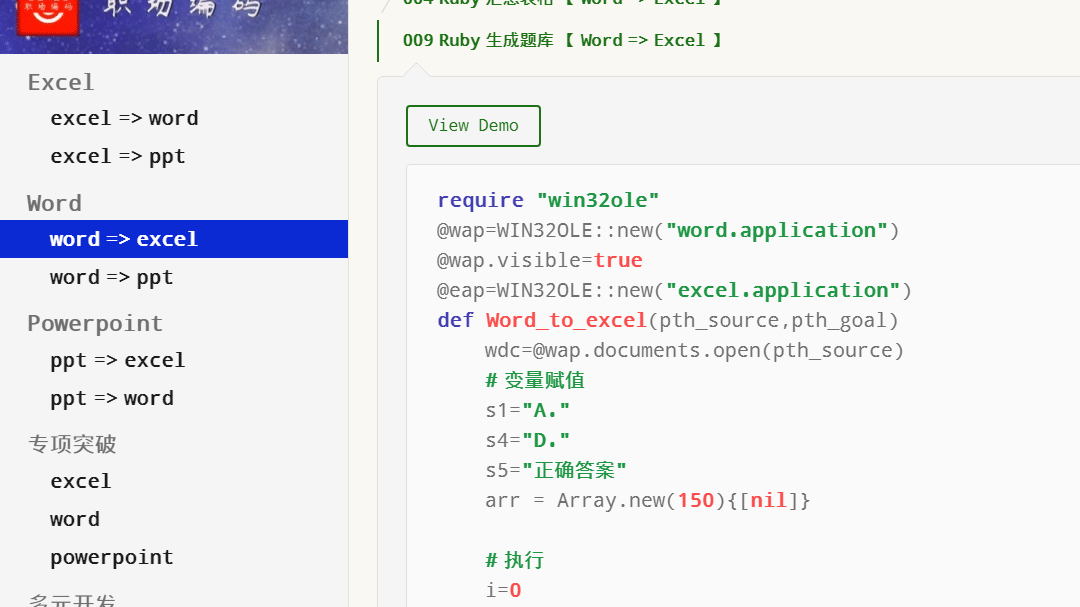The height and width of the screenshot is (607, 1080).
Task: Open the word item under 专项突破
Action: (74, 519)
